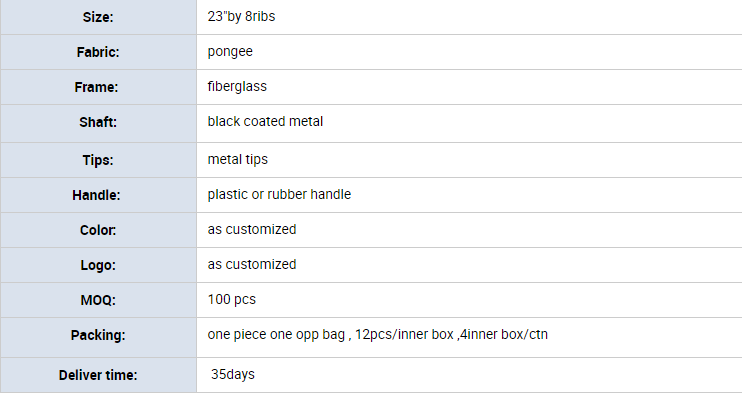Image resolution: width=742 pixels, height=395 pixels.
Task: Click the Color label cell
Action: (98, 230)
